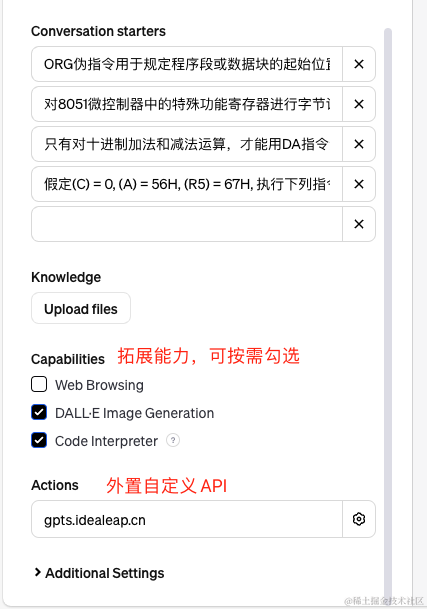427x609 pixels.
Task: Edit the ORG伪指令 starter text field
Action: pyautogui.click(x=187, y=64)
